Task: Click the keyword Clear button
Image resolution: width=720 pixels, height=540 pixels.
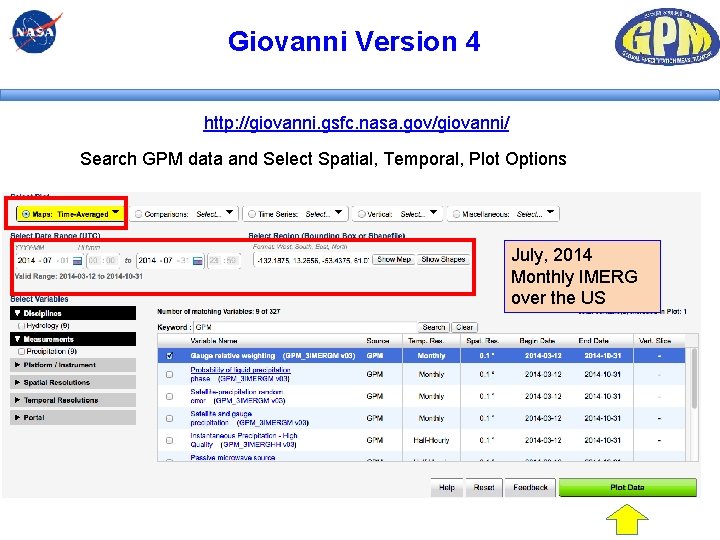Action: [x=464, y=327]
